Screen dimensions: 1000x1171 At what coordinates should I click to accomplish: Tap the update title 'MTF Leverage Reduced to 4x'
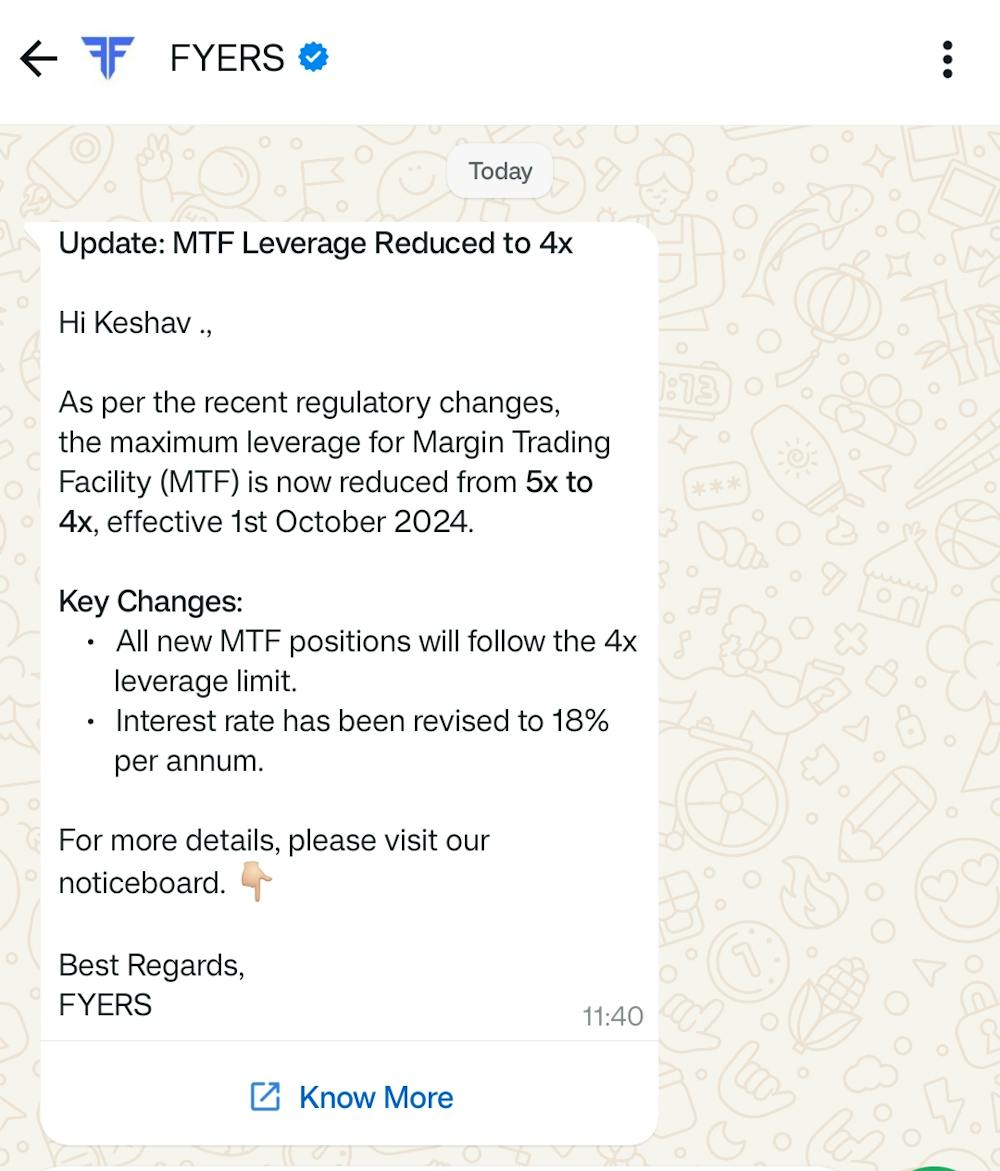pyautogui.click(x=316, y=243)
